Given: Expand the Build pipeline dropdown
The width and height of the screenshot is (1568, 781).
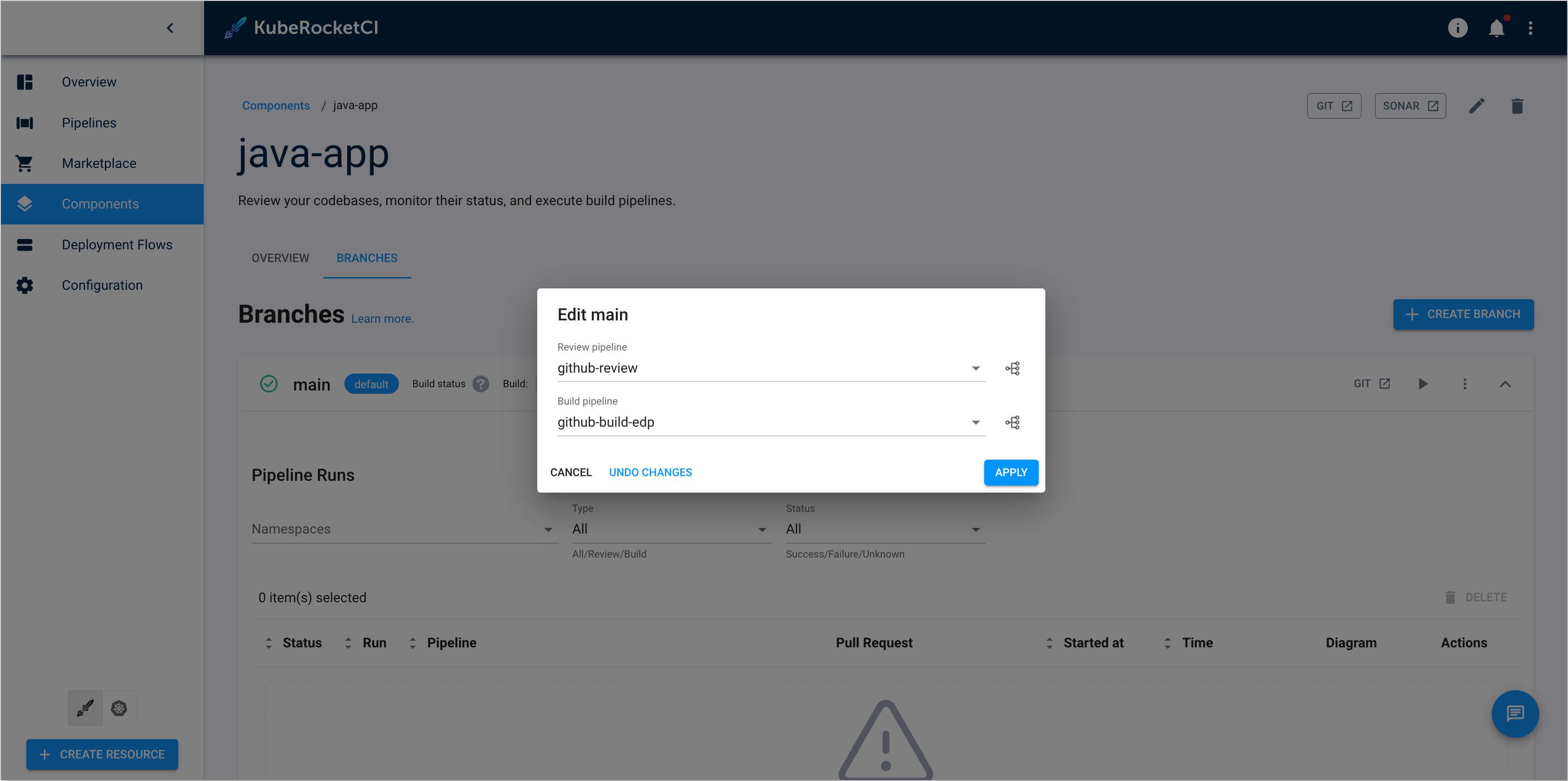Looking at the screenshot, I should tap(975, 422).
